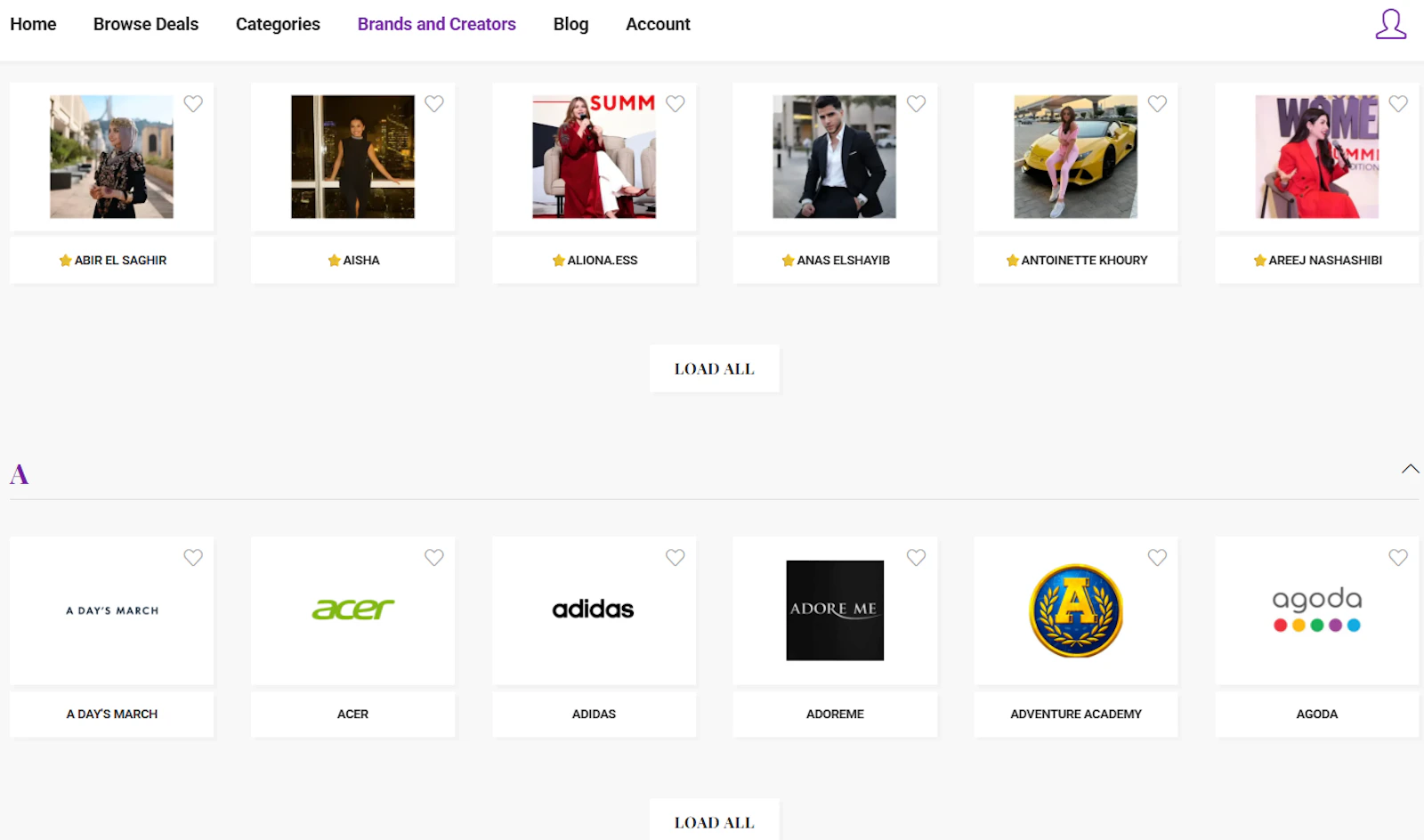Open A DAY'S MARCH brand label
Image resolution: width=1424 pixels, height=840 pixels.
coord(112,714)
